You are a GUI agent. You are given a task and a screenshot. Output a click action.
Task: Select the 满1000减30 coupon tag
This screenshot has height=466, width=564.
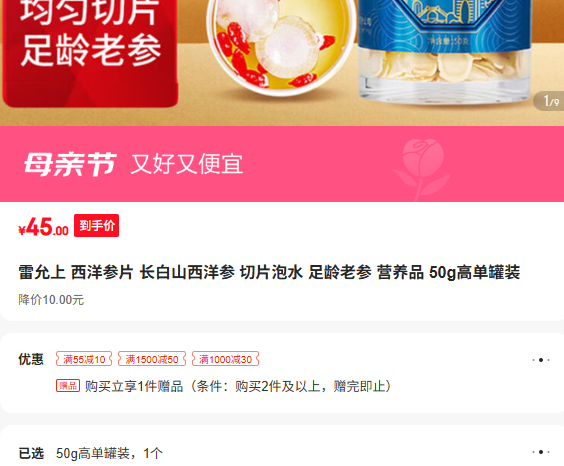pos(226,359)
